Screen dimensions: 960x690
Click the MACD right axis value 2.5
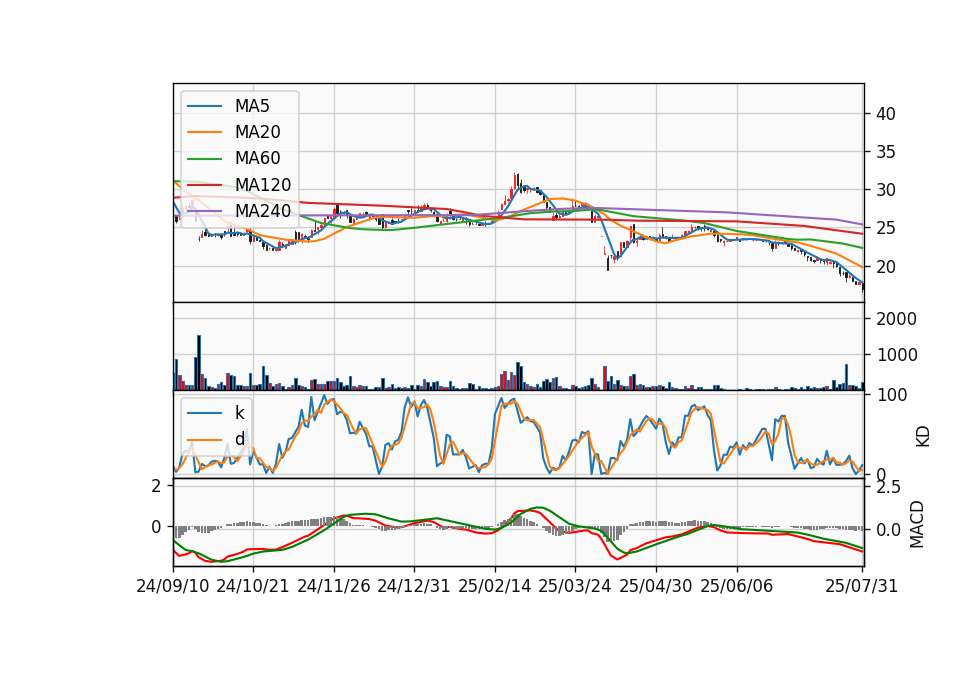[888, 488]
